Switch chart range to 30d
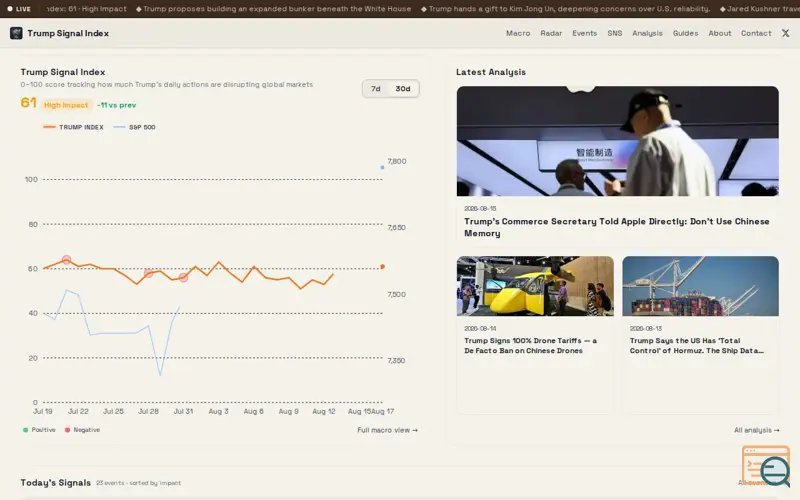The width and height of the screenshot is (800, 500). pos(403,89)
